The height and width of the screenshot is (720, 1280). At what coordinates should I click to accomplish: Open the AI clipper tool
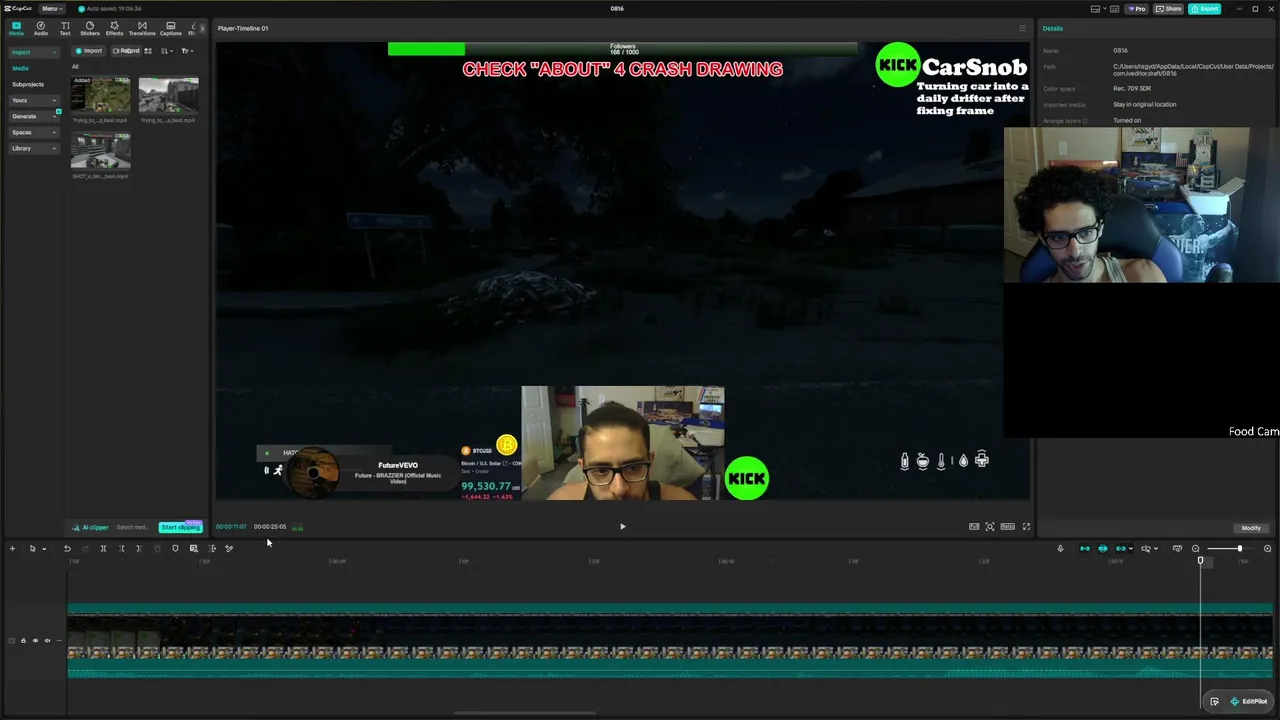(x=90, y=527)
